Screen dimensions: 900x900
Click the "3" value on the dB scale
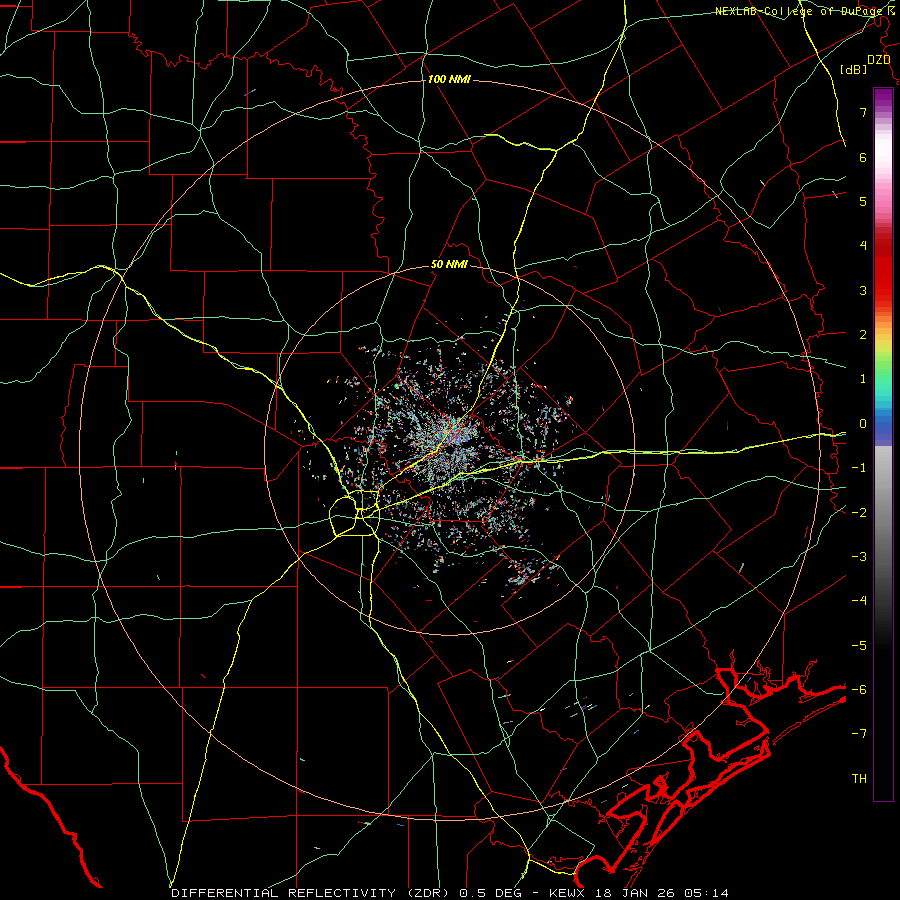[x=863, y=290]
